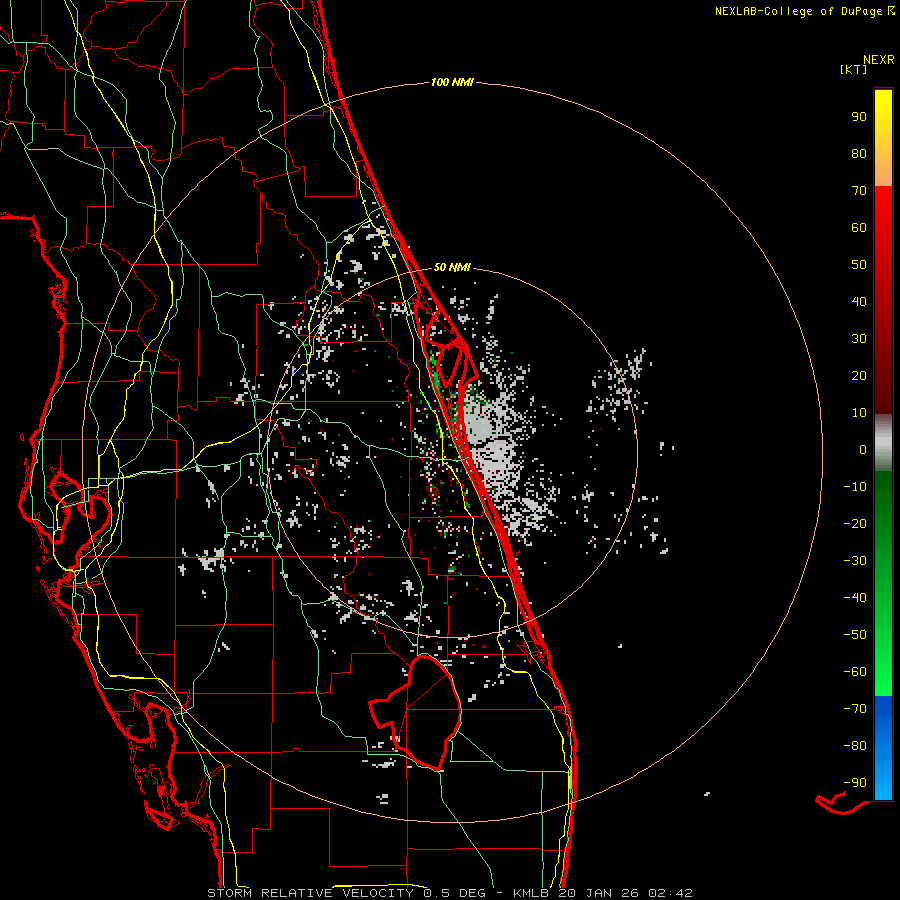Click the NEXR label above the color scale
The width and height of the screenshot is (900, 900).
coord(879,60)
